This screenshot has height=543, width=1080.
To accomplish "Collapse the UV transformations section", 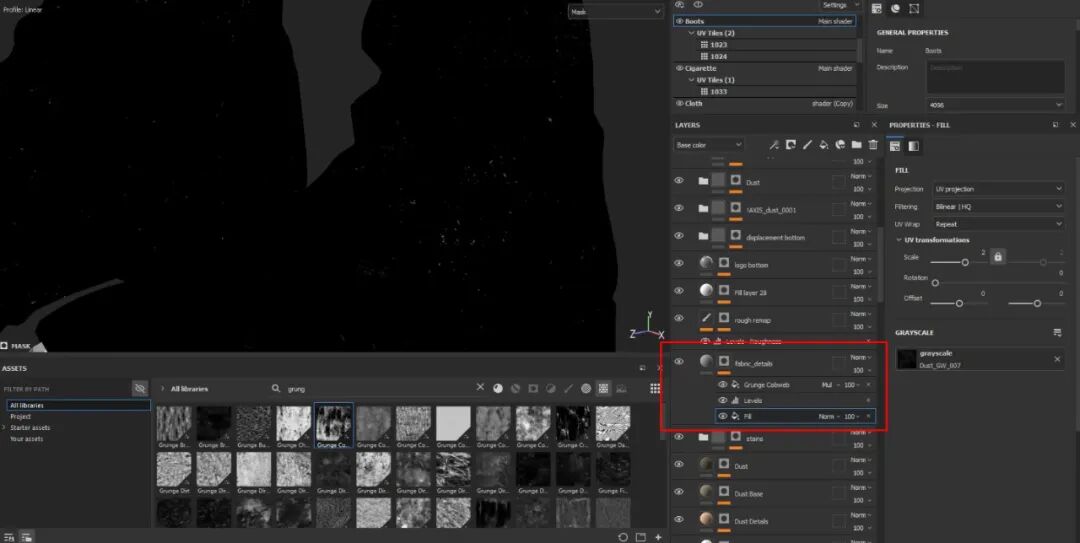I will pos(900,240).
